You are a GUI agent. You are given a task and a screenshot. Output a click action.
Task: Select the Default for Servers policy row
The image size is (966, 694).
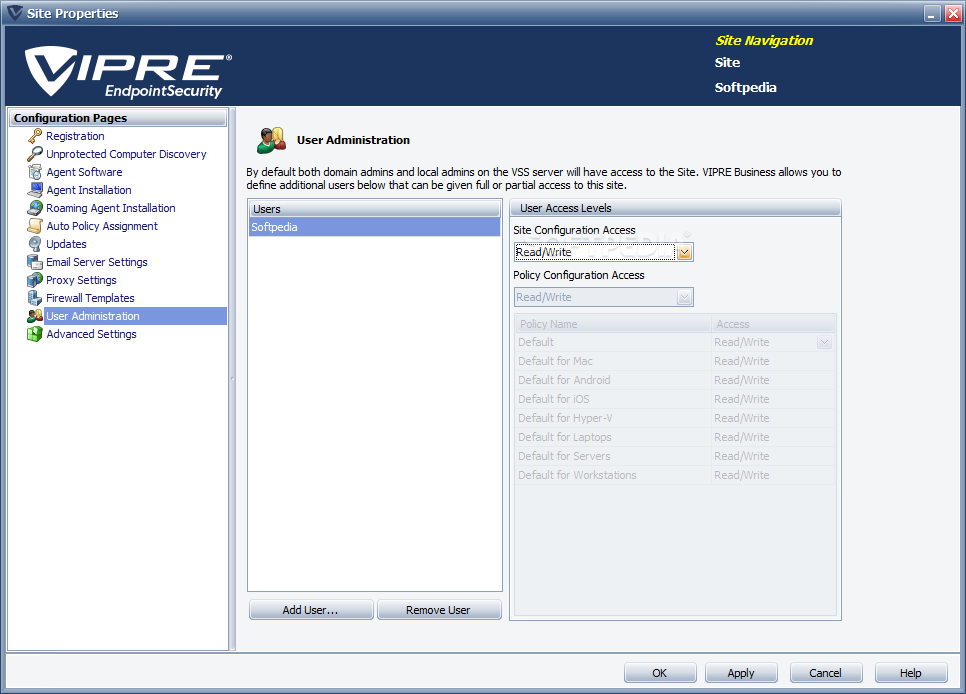coord(675,456)
